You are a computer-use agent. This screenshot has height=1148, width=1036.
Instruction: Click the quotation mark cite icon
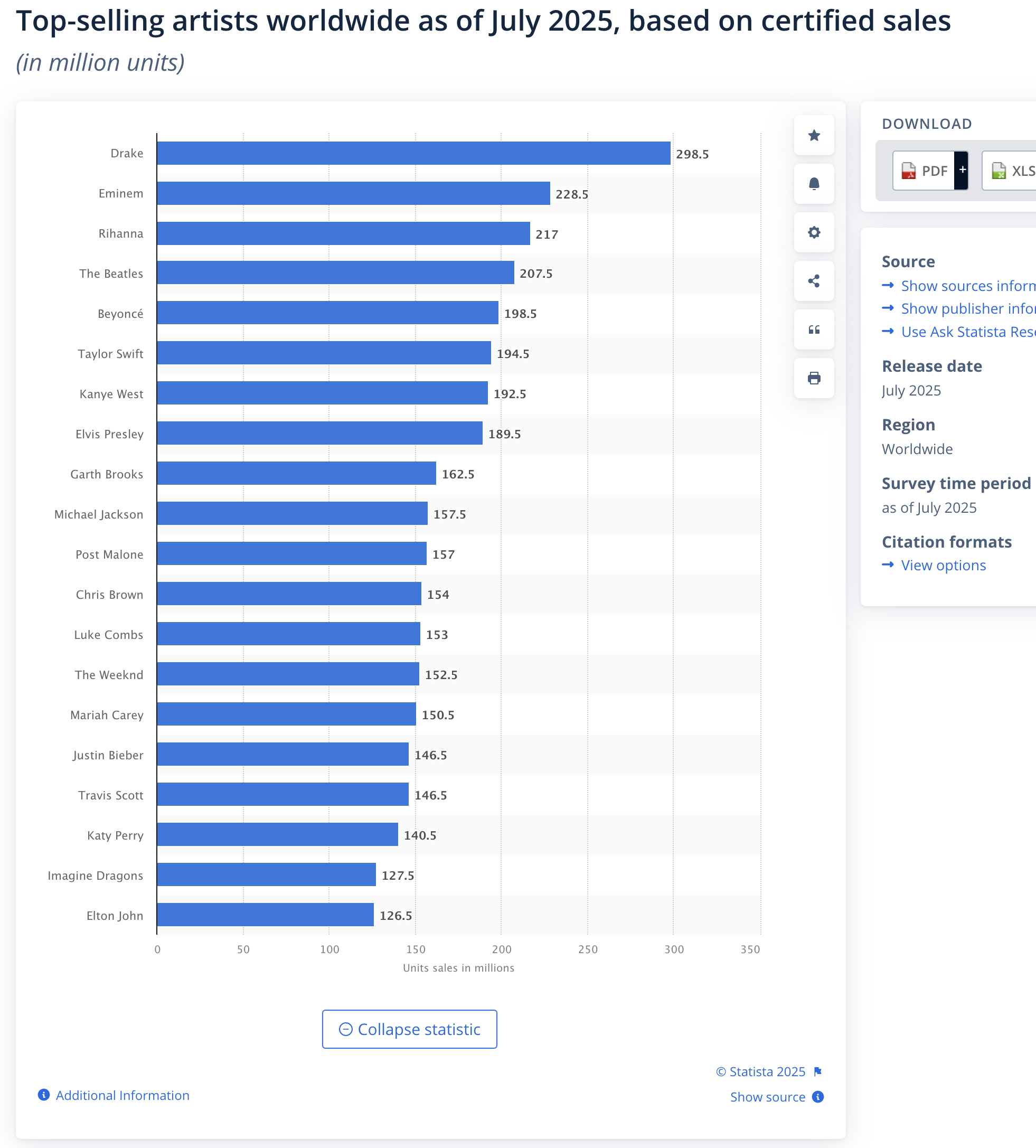[x=814, y=330]
